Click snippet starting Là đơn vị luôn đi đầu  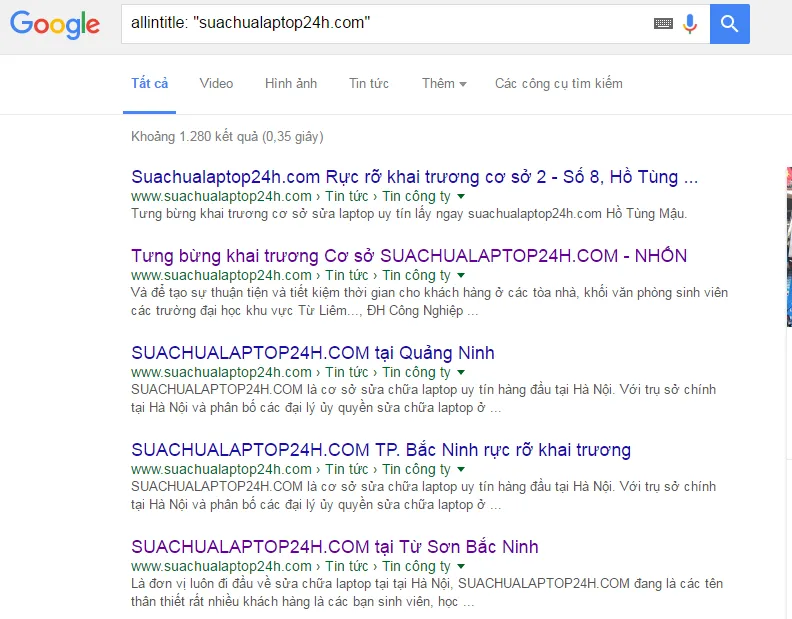(x=427, y=592)
